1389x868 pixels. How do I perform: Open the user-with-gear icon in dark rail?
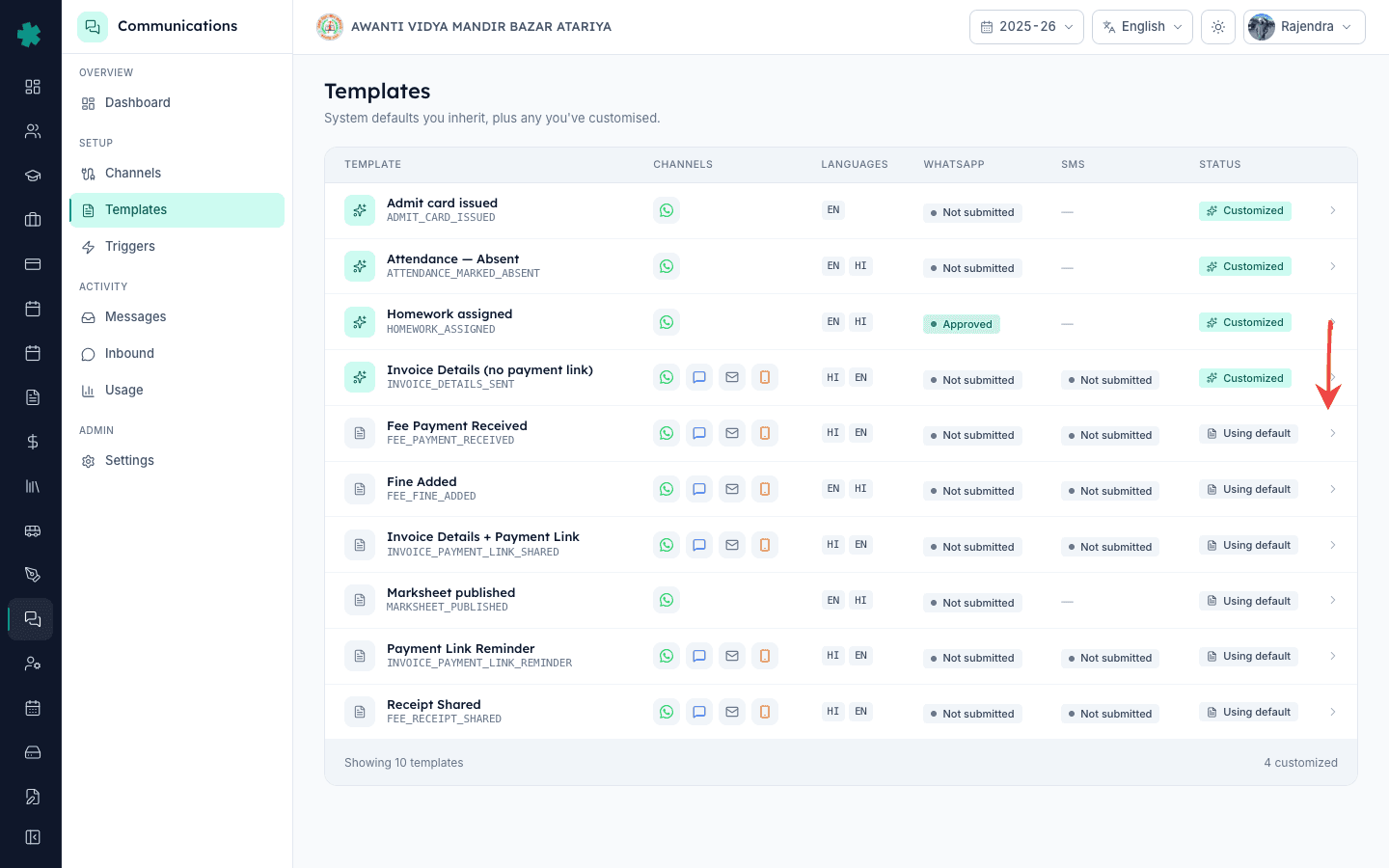pos(33,664)
